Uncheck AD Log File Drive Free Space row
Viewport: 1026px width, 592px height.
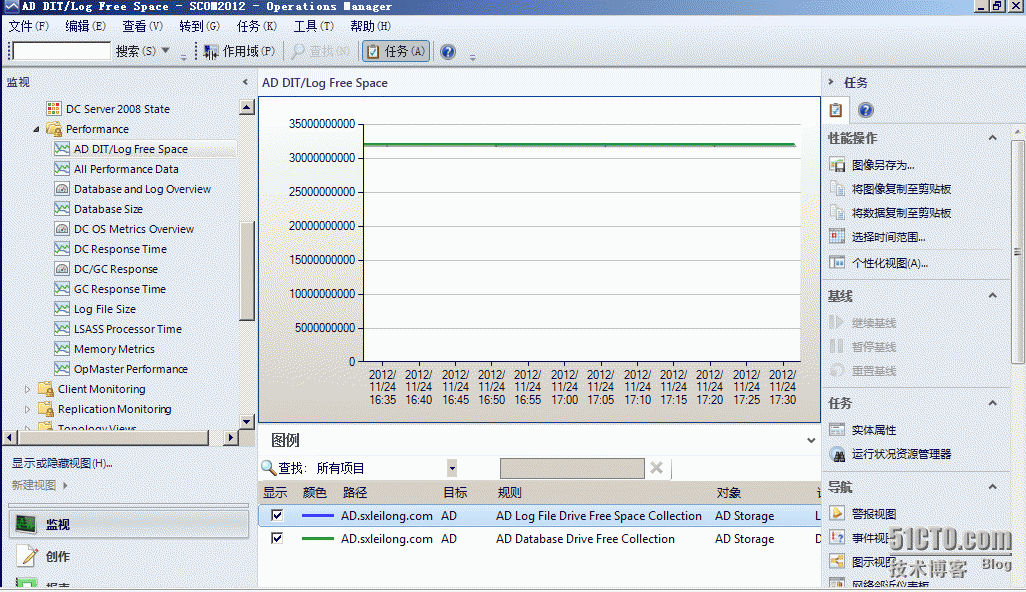[277, 515]
